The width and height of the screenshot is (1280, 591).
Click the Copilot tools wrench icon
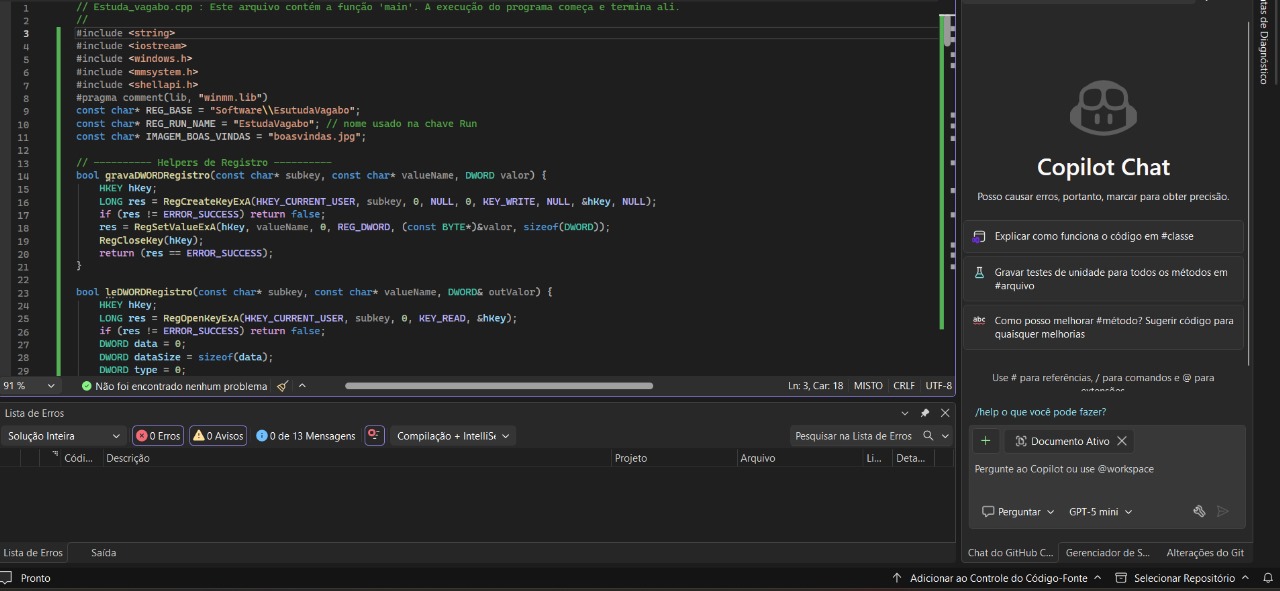pos(1199,511)
